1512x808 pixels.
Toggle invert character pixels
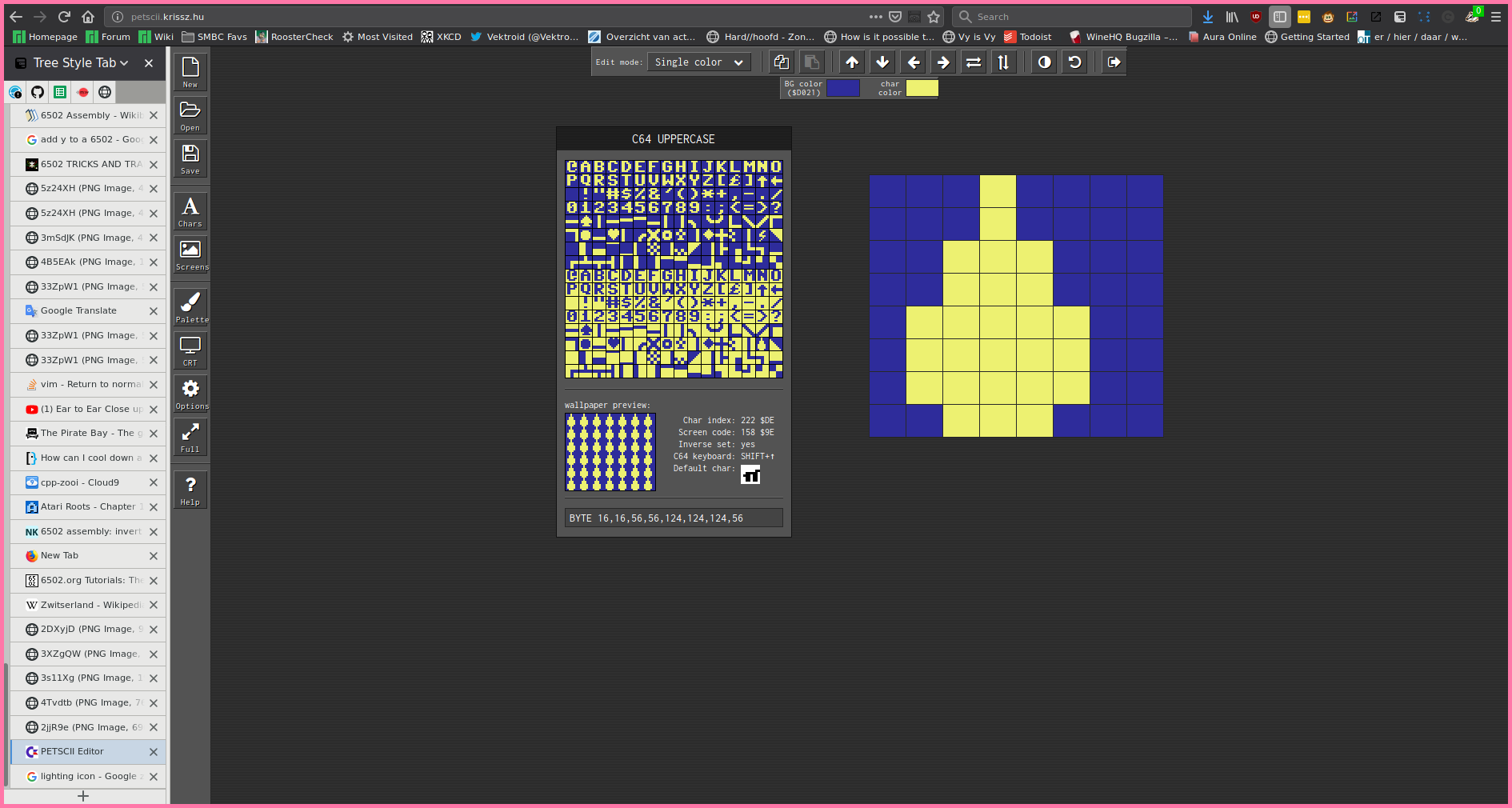[x=1044, y=62]
